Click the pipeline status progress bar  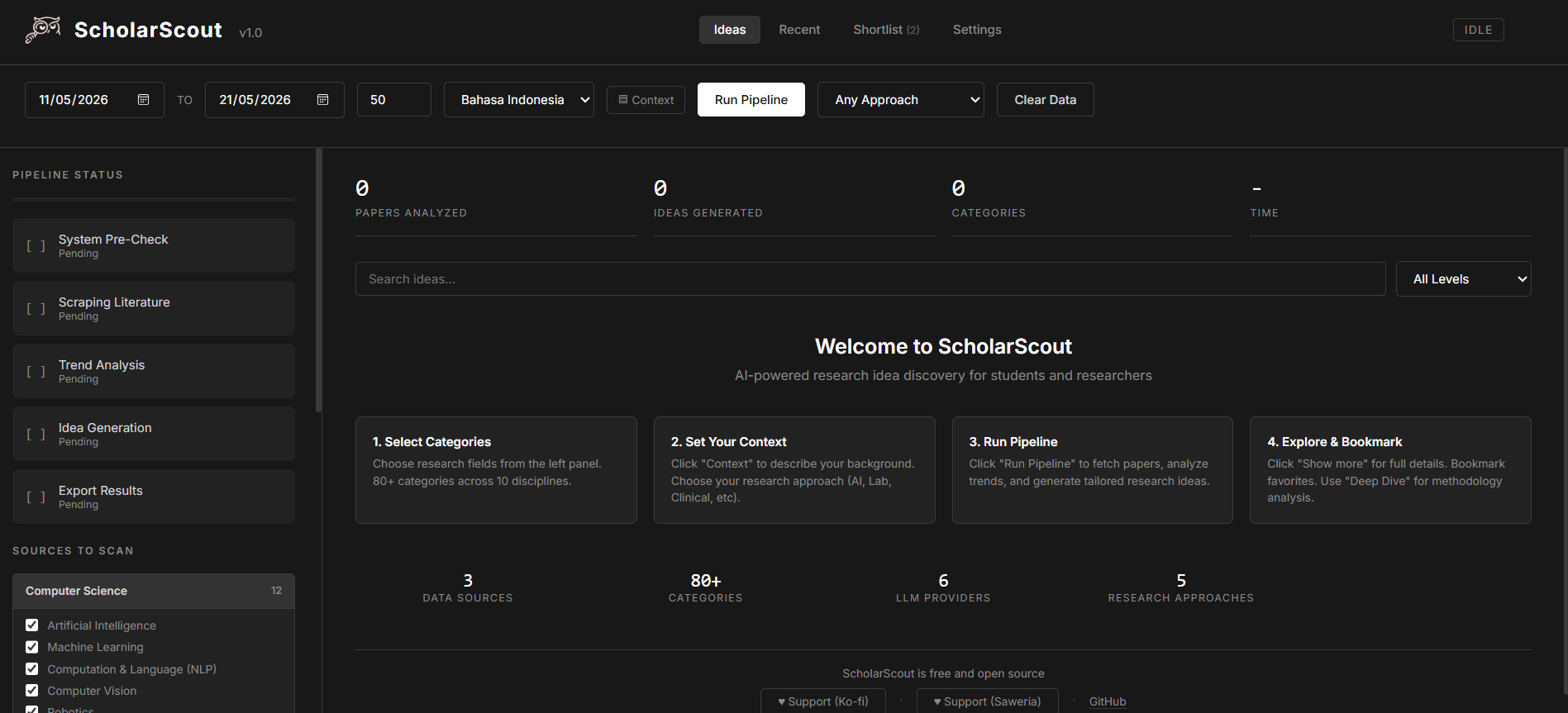pos(154,200)
